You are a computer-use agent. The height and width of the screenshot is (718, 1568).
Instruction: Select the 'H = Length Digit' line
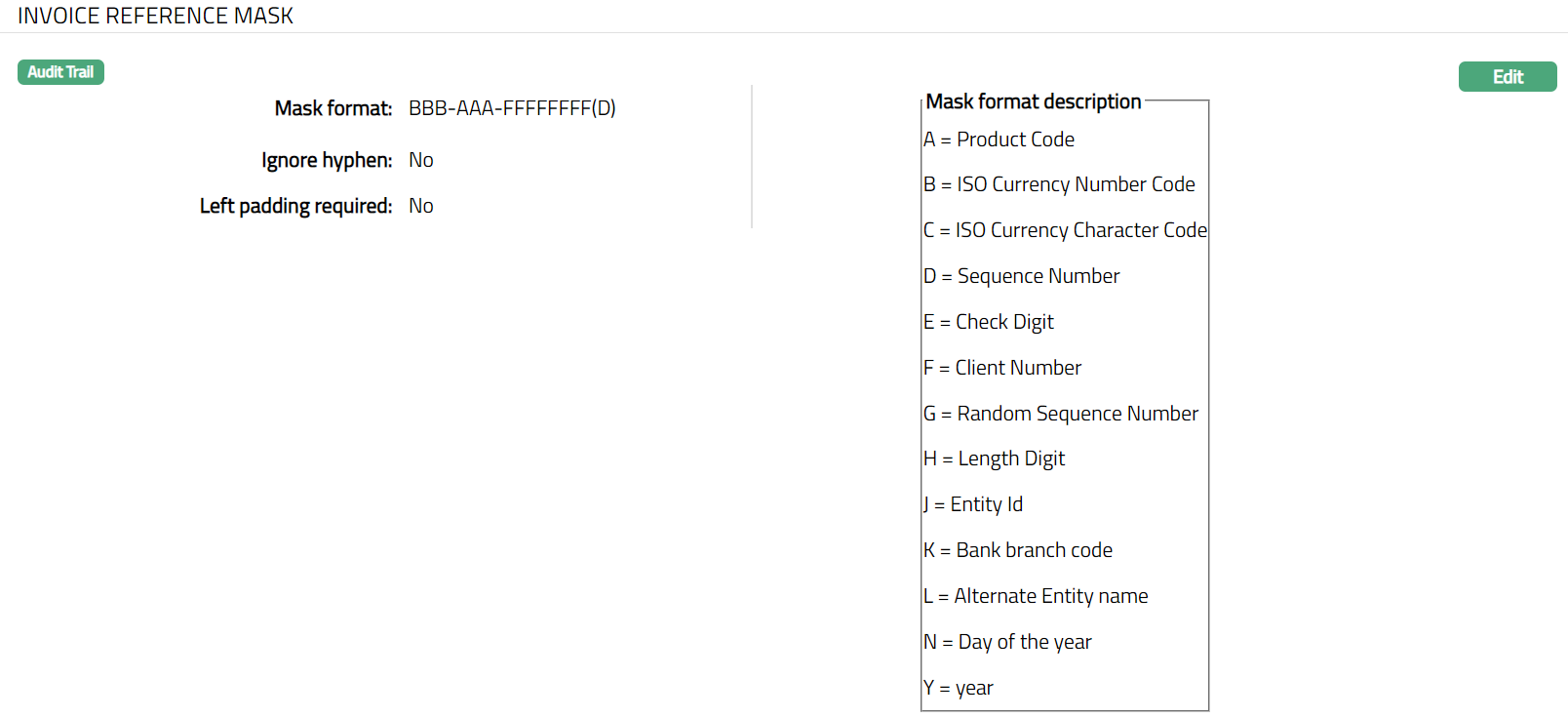click(994, 459)
